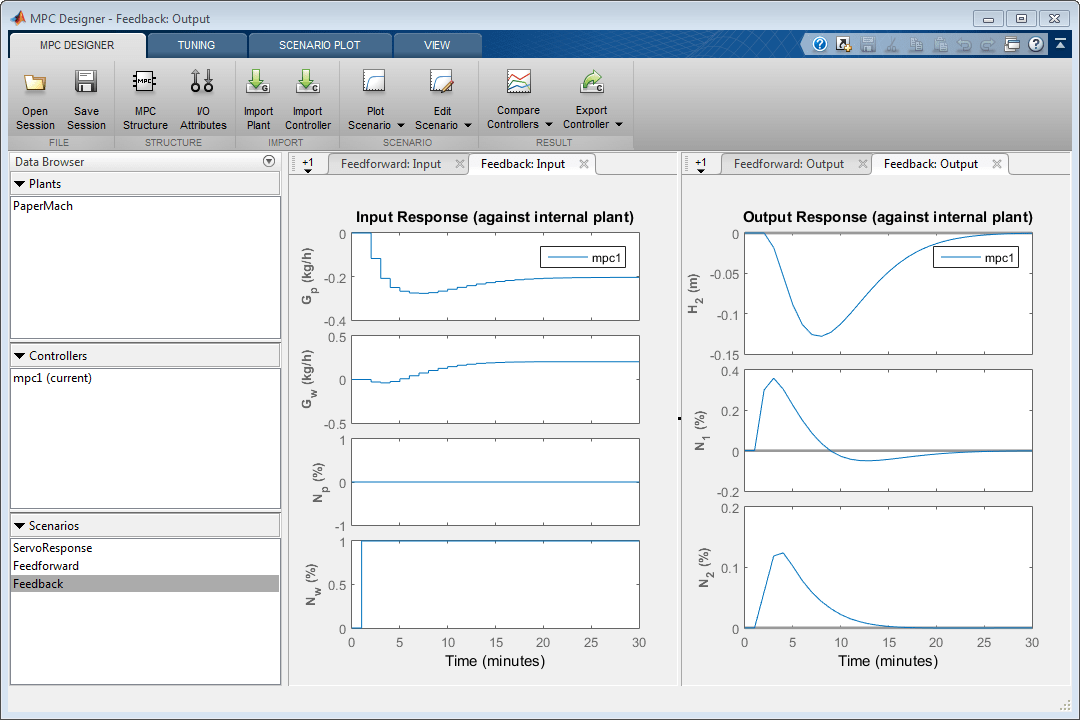Click inside the H2 (m) output plot

pos(888,294)
